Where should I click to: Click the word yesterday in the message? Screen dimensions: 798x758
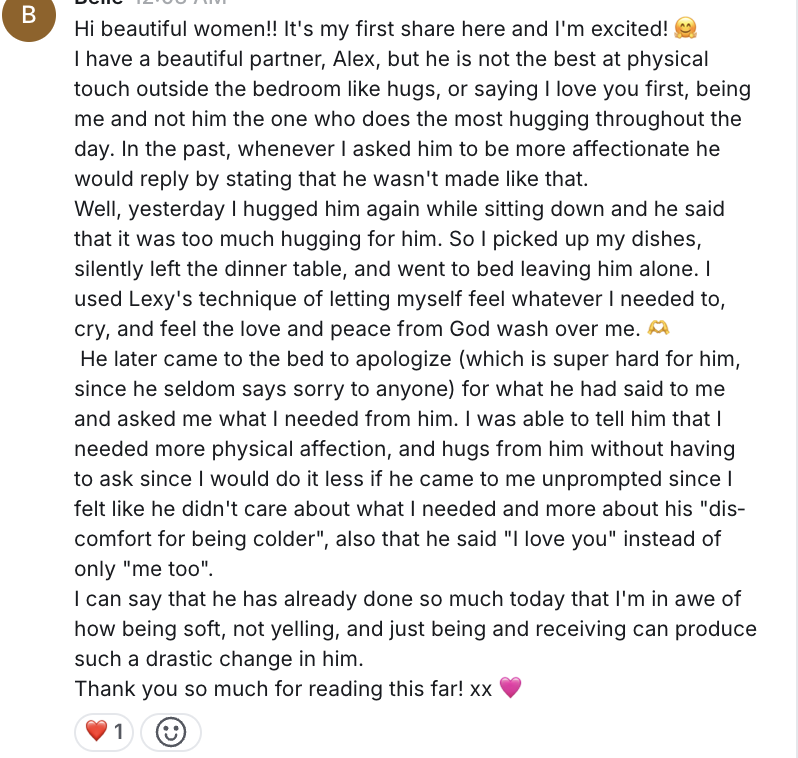point(177,209)
